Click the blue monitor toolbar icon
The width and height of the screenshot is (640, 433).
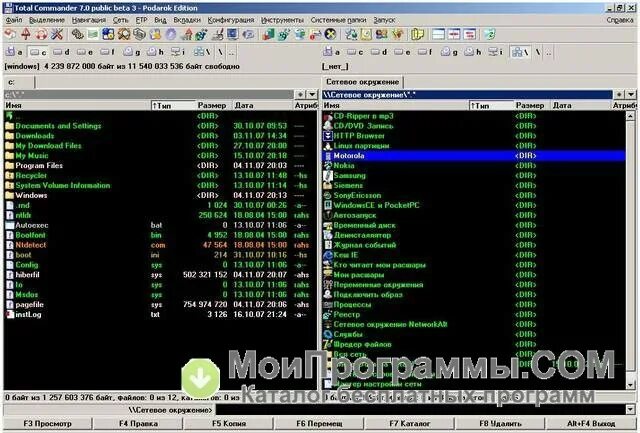tap(233, 35)
